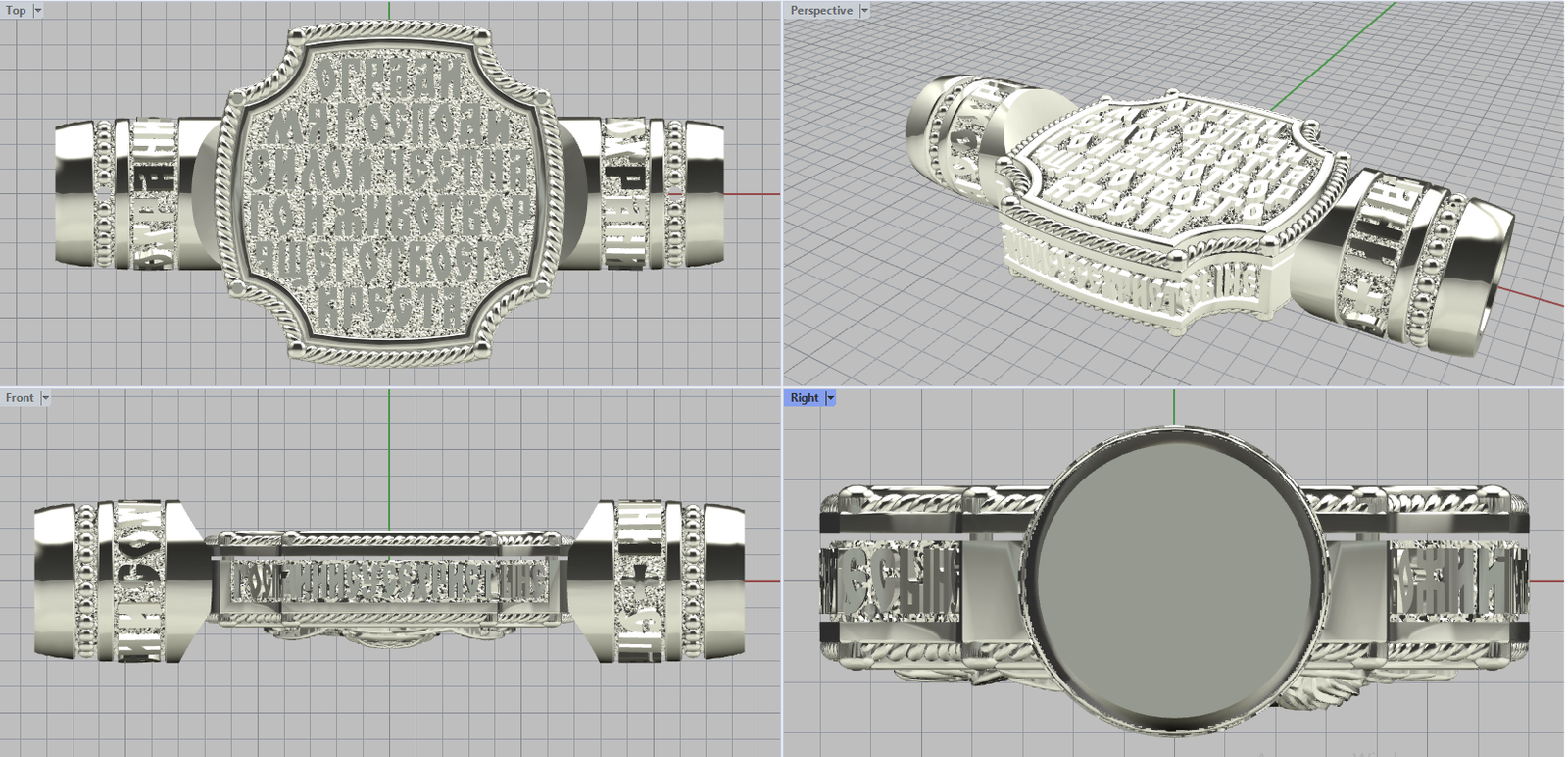Open the Top viewport dropdown arrow
This screenshot has width=1568, height=757.
pyautogui.click(x=38, y=11)
